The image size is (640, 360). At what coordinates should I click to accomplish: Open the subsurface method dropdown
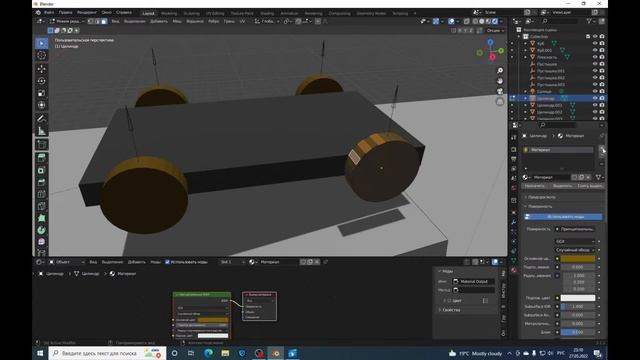[575, 250]
